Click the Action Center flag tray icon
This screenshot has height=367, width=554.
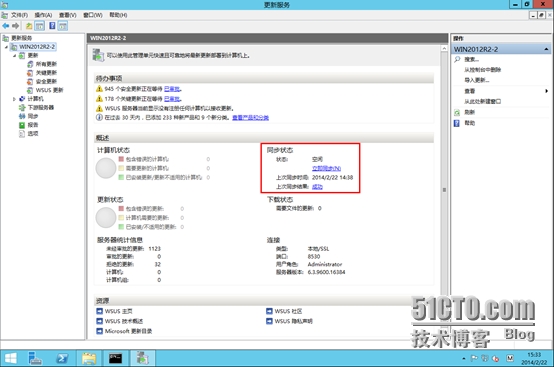474,359
